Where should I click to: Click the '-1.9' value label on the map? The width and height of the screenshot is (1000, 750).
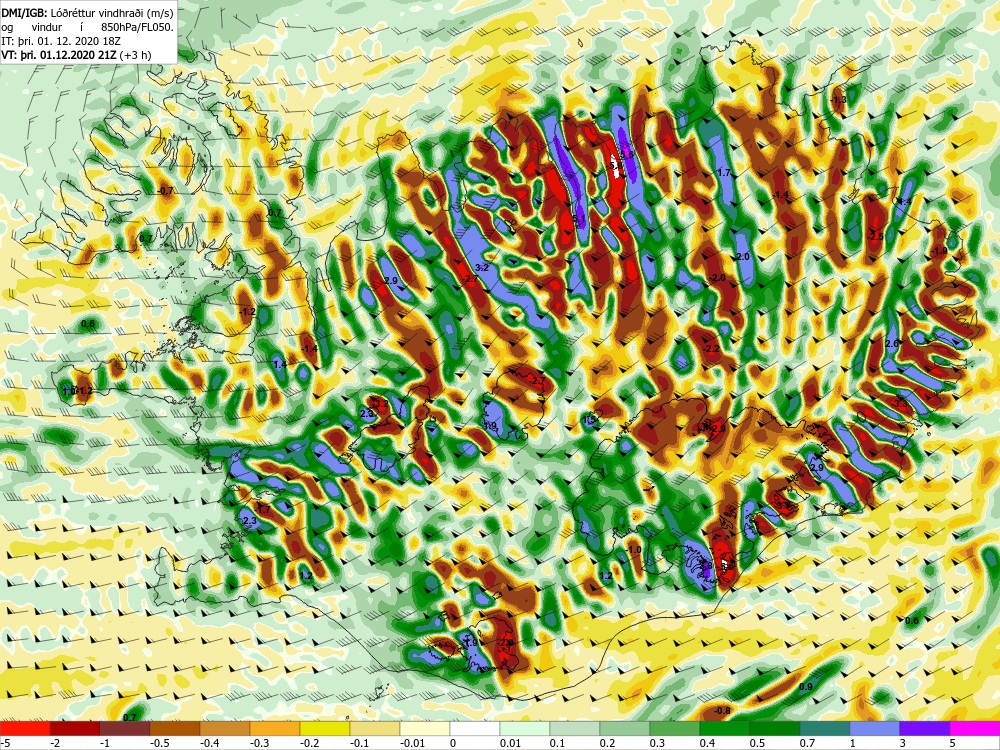click(939, 251)
